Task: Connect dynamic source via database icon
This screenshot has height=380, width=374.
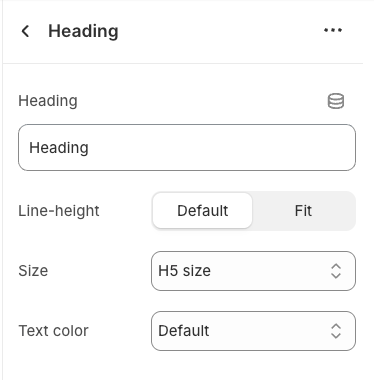Action: pyautogui.click(x=336, y=101)
